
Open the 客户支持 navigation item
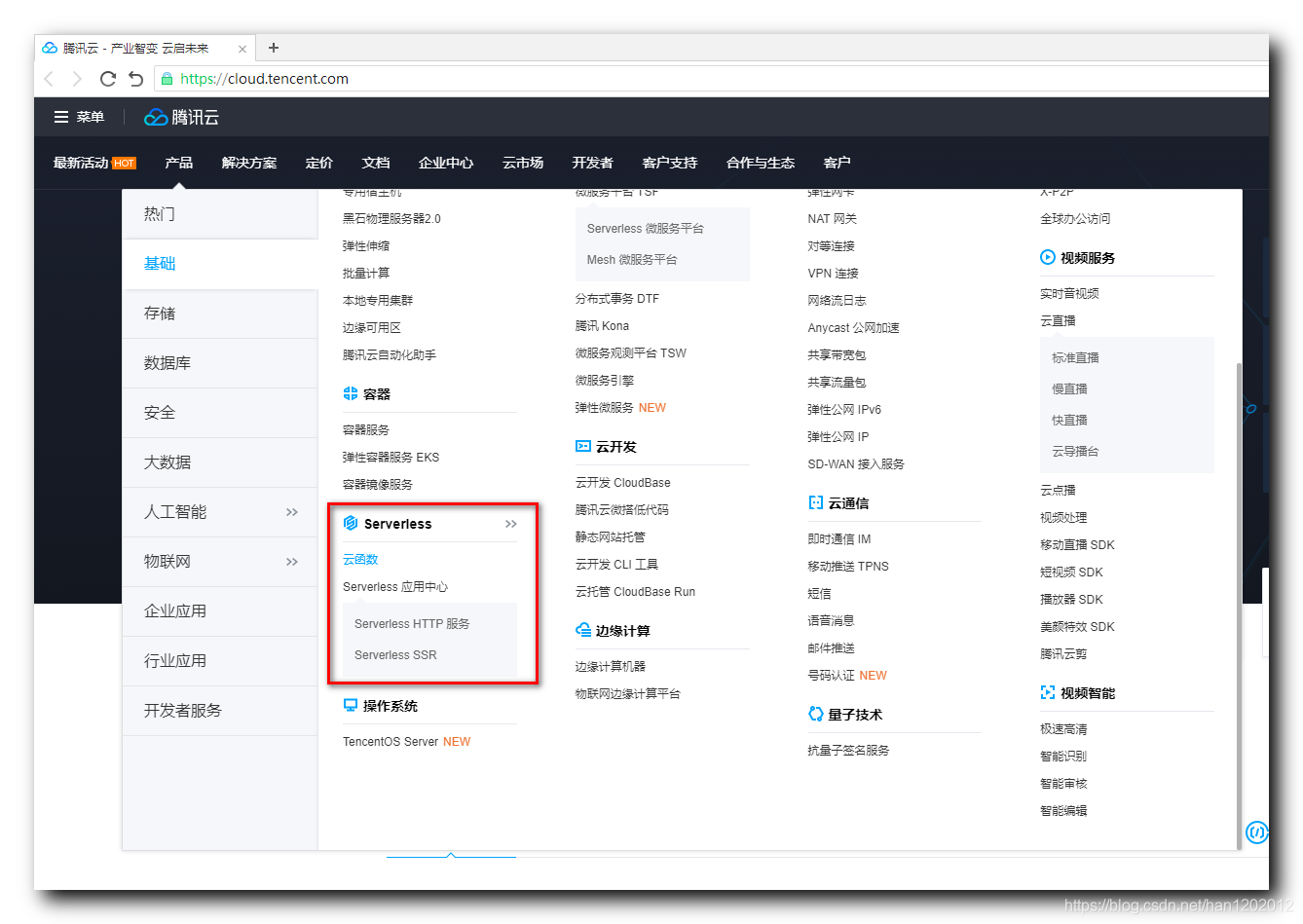click(670, 163)
